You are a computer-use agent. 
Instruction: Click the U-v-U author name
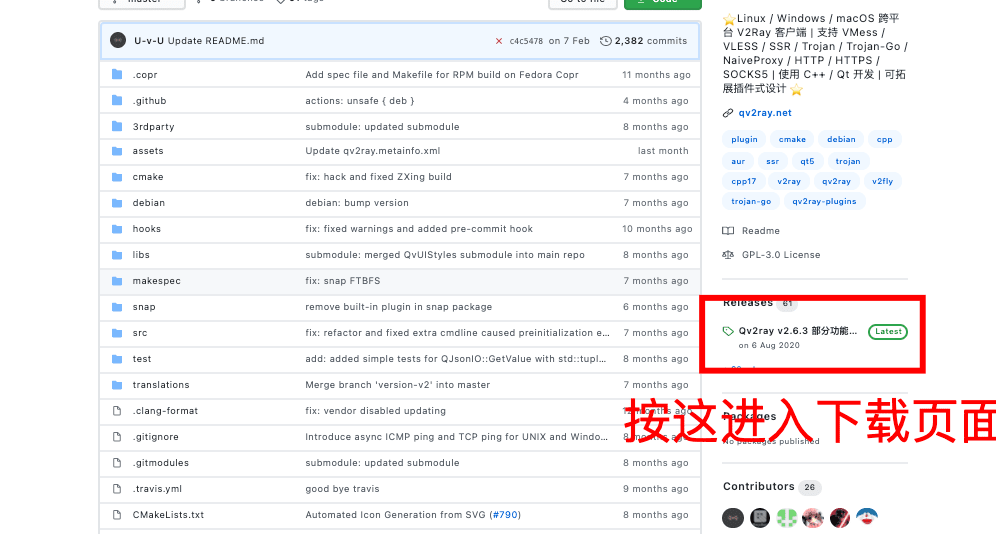149,41
